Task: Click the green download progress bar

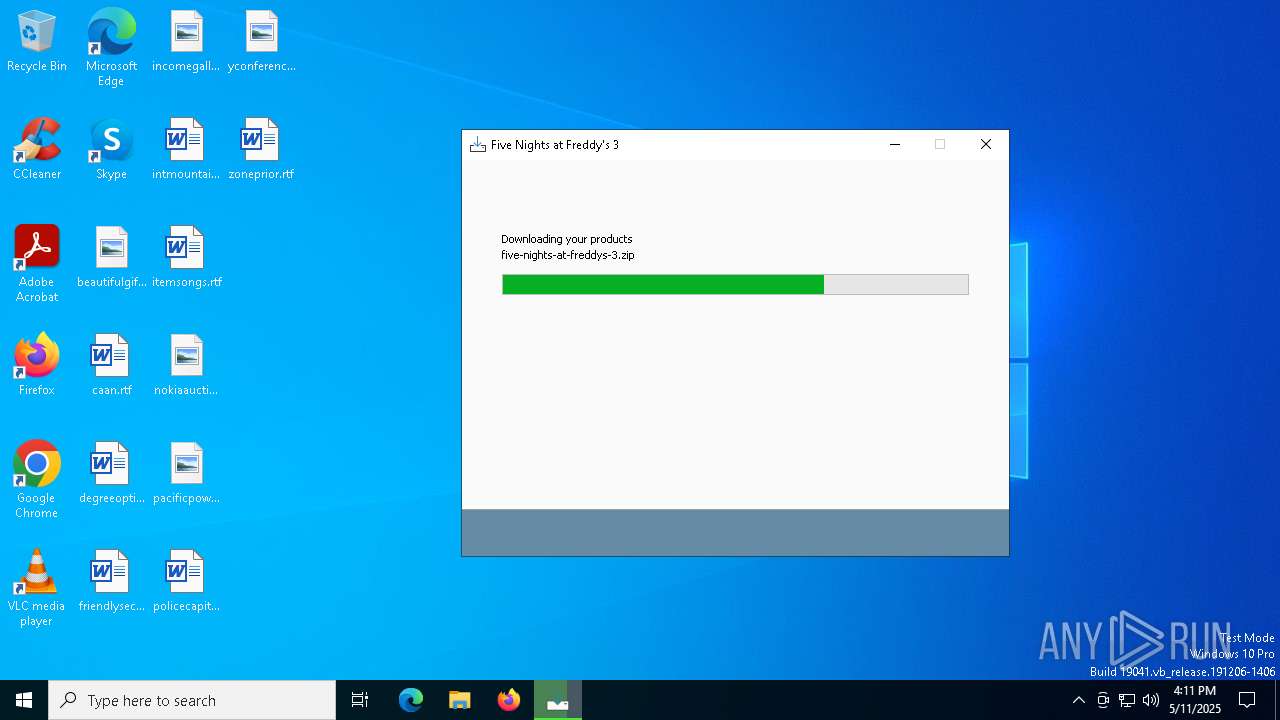Action: tap(735, 285)
